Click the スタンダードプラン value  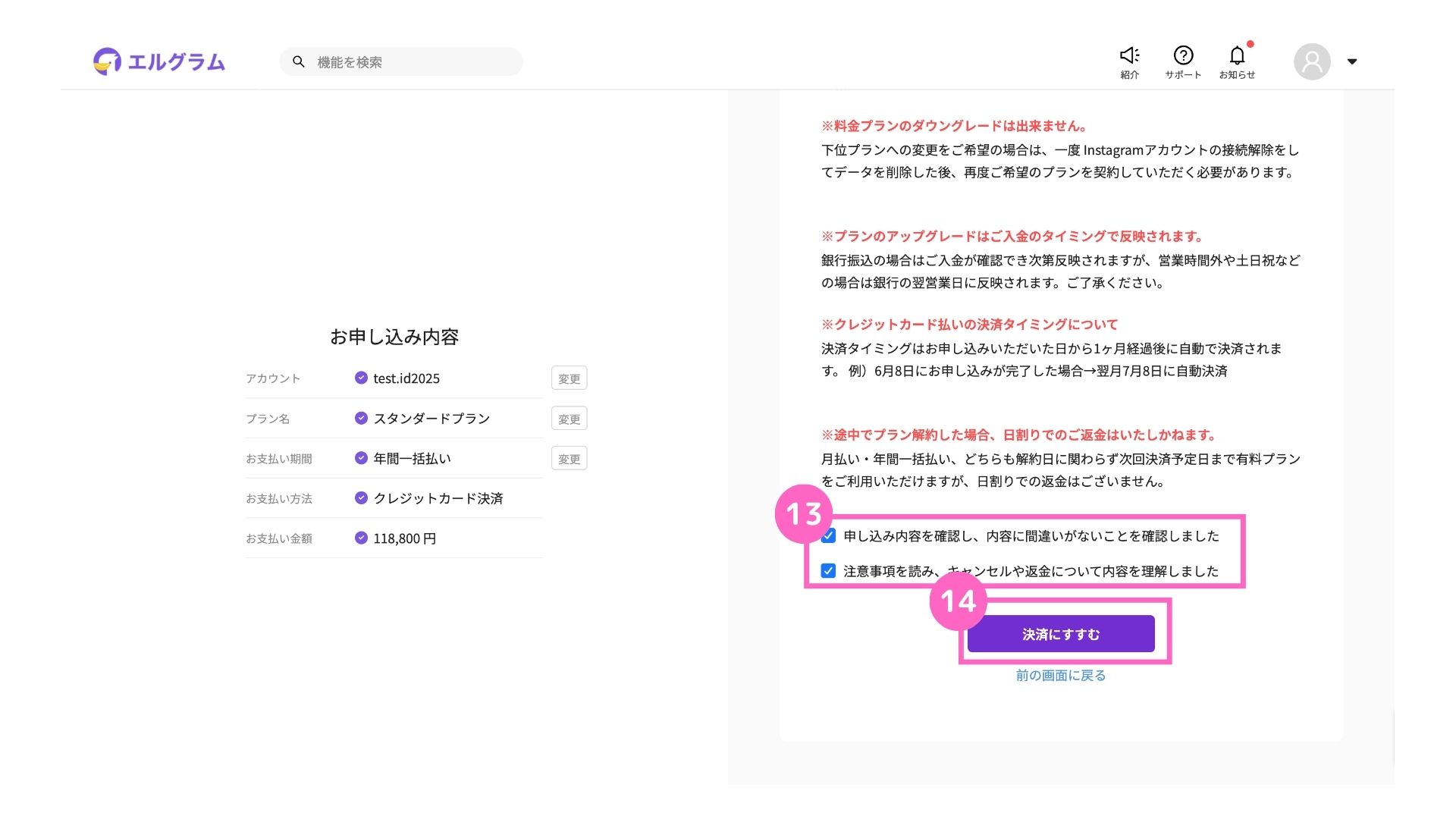[x=431, y=419]
